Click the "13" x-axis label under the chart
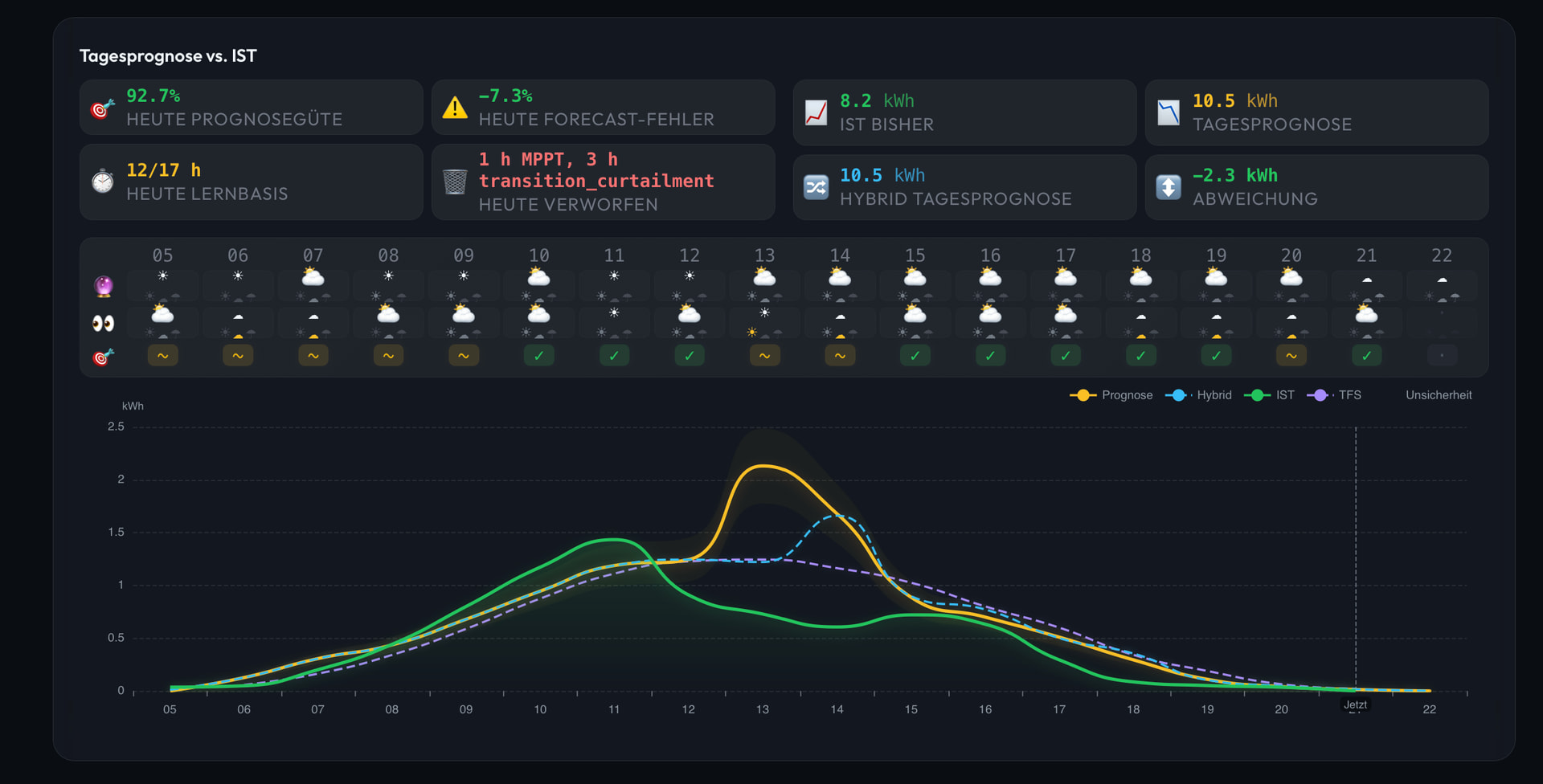The height and width of the screenshot is (784, 1543). tap(763, 709)
